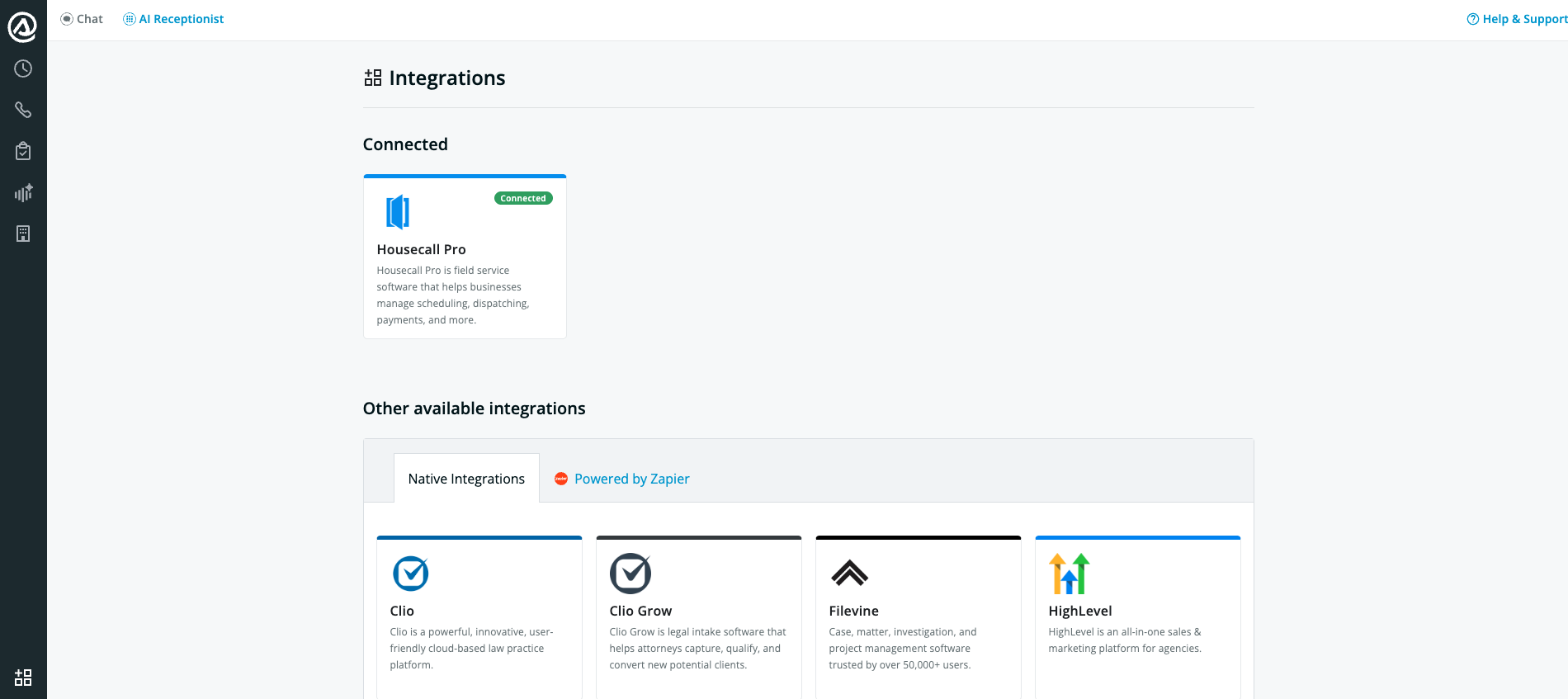Click the Chat bubble icon in top bar
The image size is (1568, 699).
tap(67, 19)
